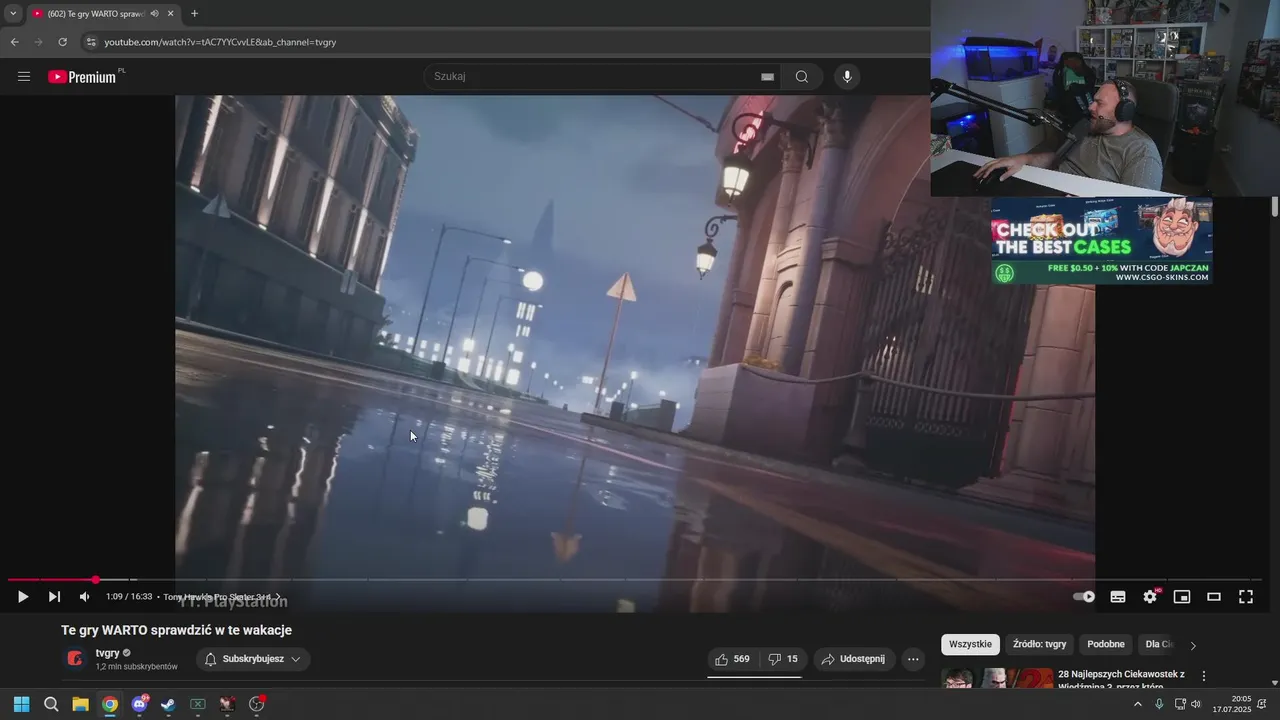
Task: Open a new browser tab
Action: coord(194,14)
